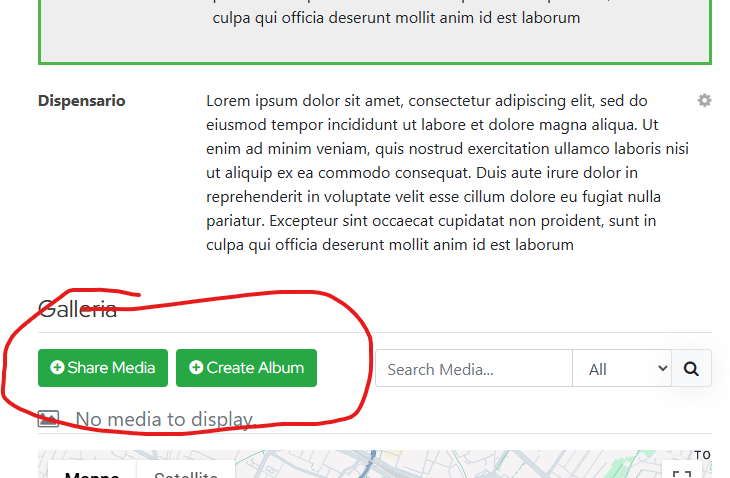The image size is (730, 478).
Task: Click the Galleria section heading
Action: (77, 309)
